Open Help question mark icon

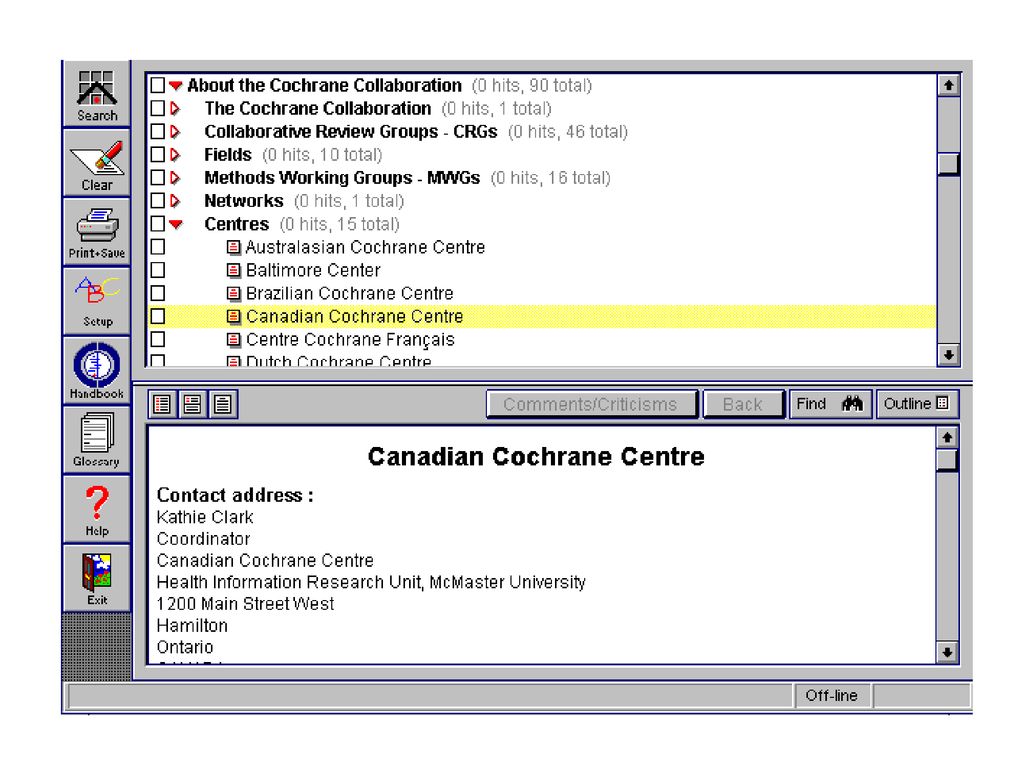pyautogui.click(x=97, y=509)
